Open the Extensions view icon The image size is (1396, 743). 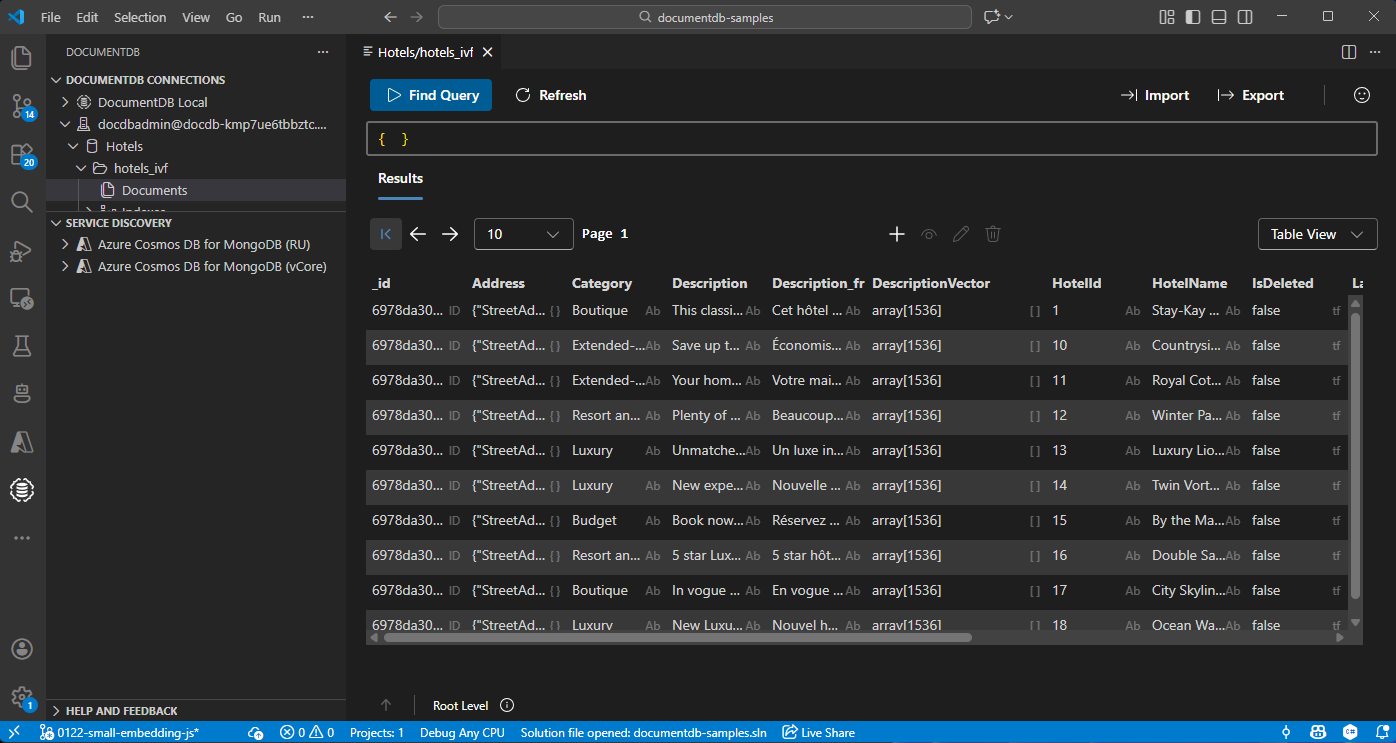pyautogui.click(x=22, y=154)
